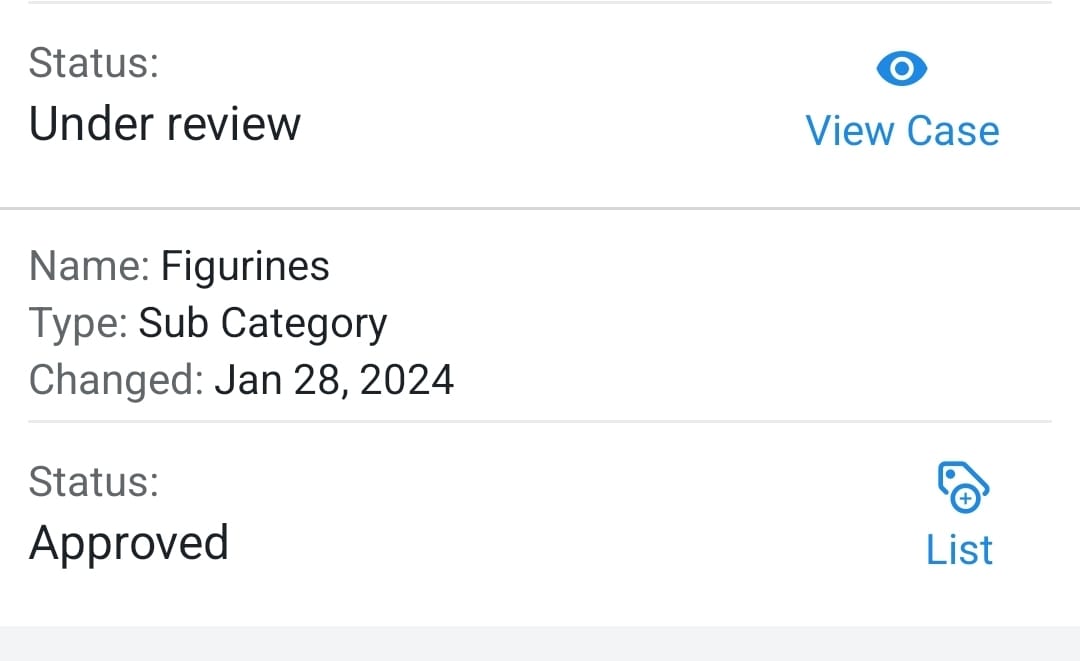Screen dimensions: 1080x661
Task: Click the word Case in View Case
Action: click(x=953, y=131)
